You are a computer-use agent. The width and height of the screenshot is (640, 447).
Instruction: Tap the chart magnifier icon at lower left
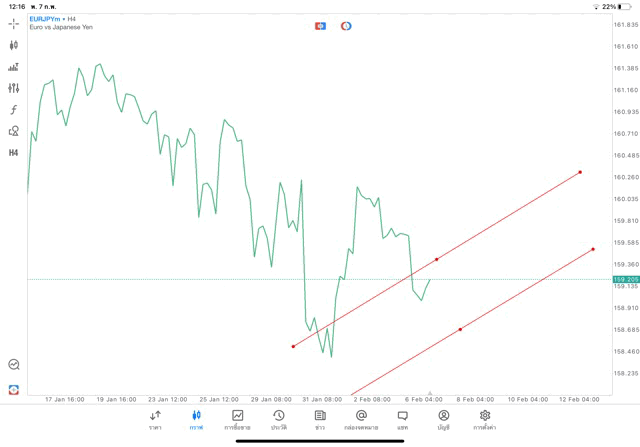14,365
